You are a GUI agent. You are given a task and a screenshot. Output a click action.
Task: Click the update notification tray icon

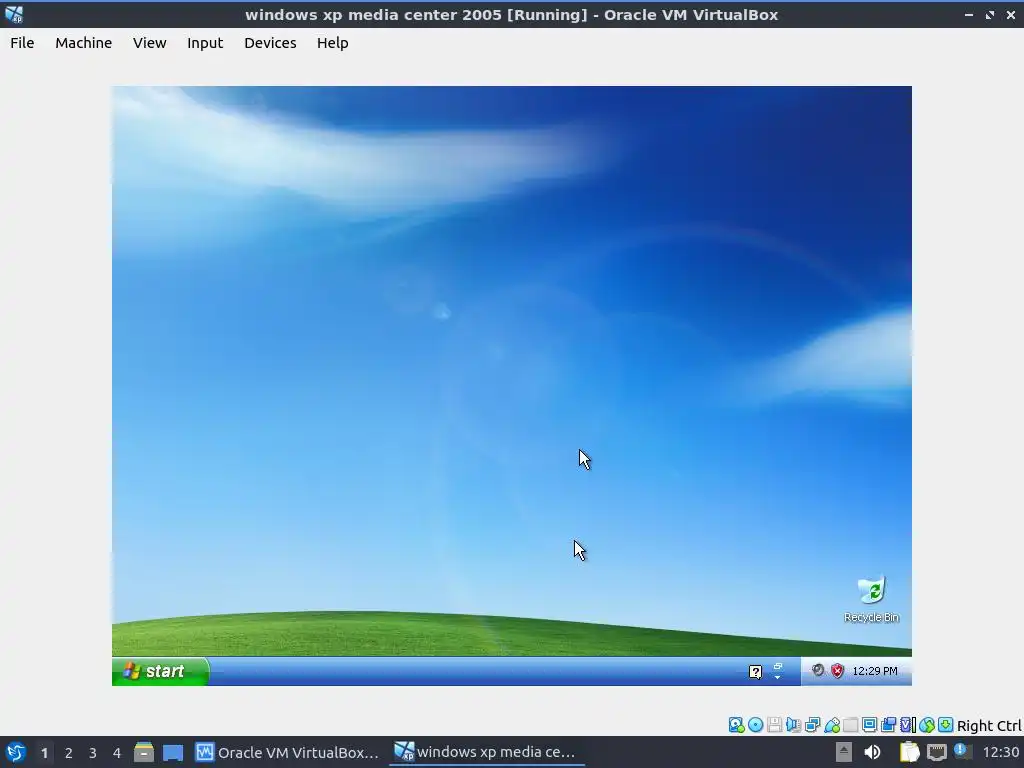[962, 751]
